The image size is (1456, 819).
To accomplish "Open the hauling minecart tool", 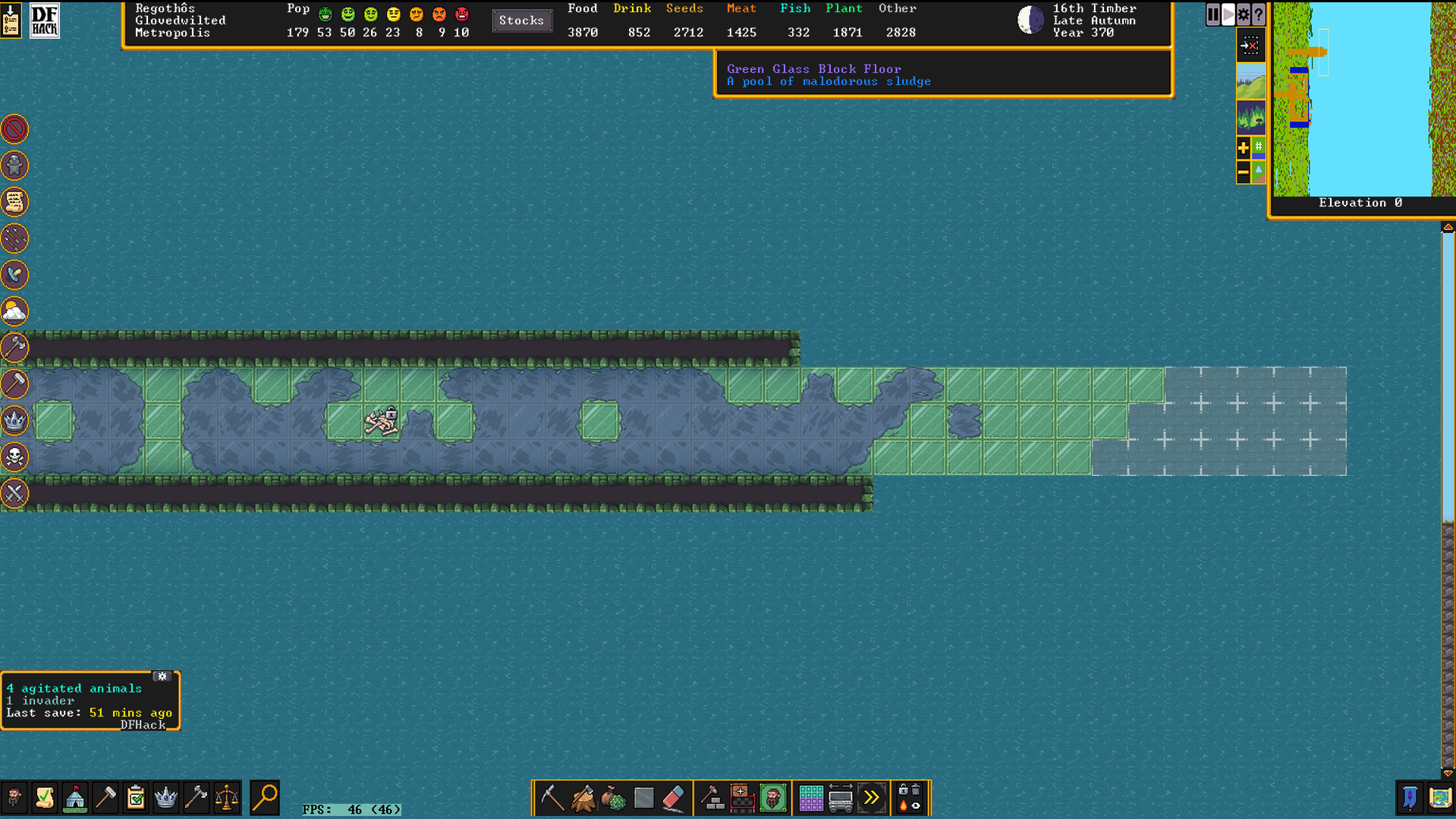I will tap(841, 798).
